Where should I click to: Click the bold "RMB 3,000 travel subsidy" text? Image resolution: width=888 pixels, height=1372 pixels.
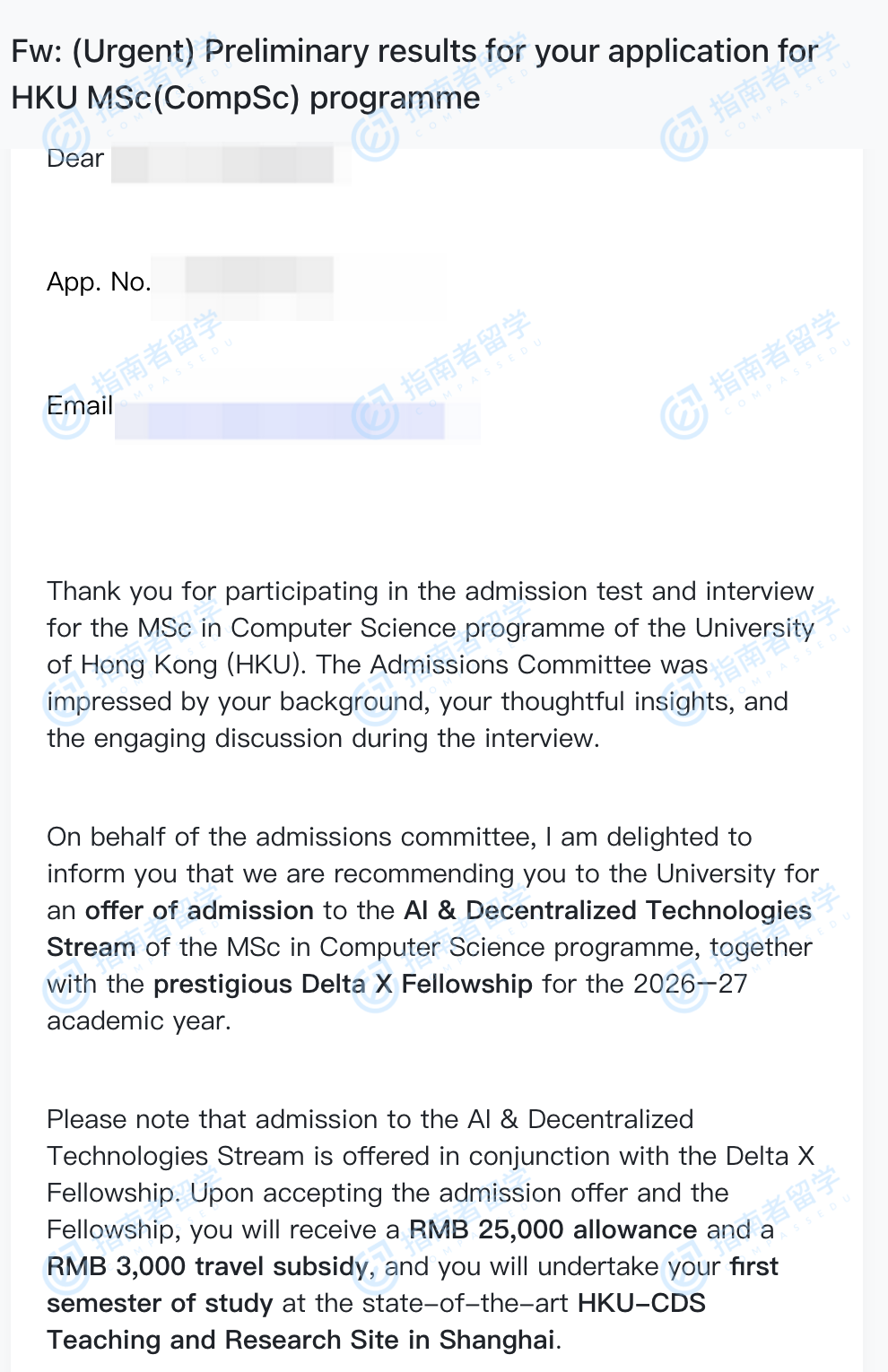point(208,1267)
